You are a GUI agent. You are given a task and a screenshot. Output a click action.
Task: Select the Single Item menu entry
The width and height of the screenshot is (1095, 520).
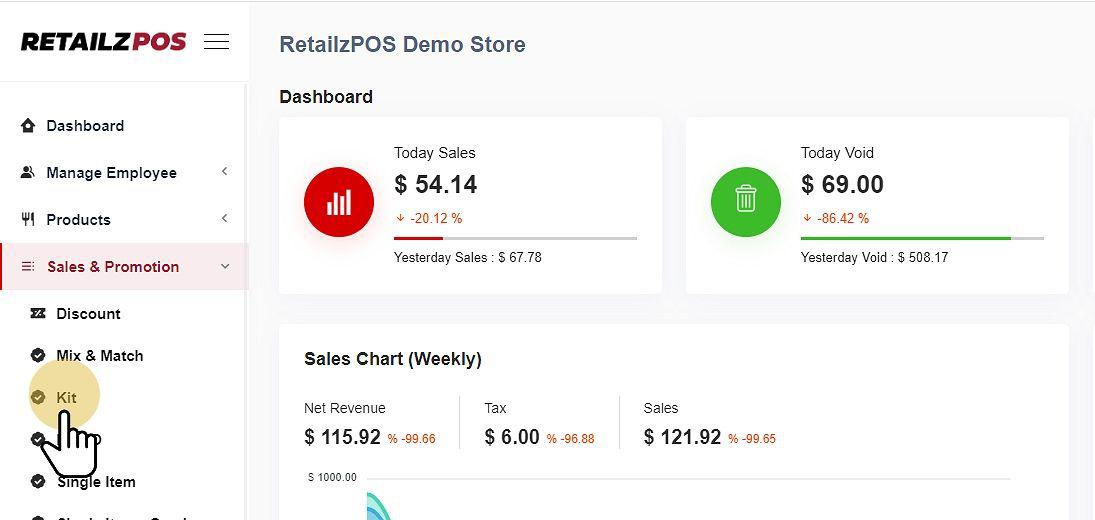[96, 482]
